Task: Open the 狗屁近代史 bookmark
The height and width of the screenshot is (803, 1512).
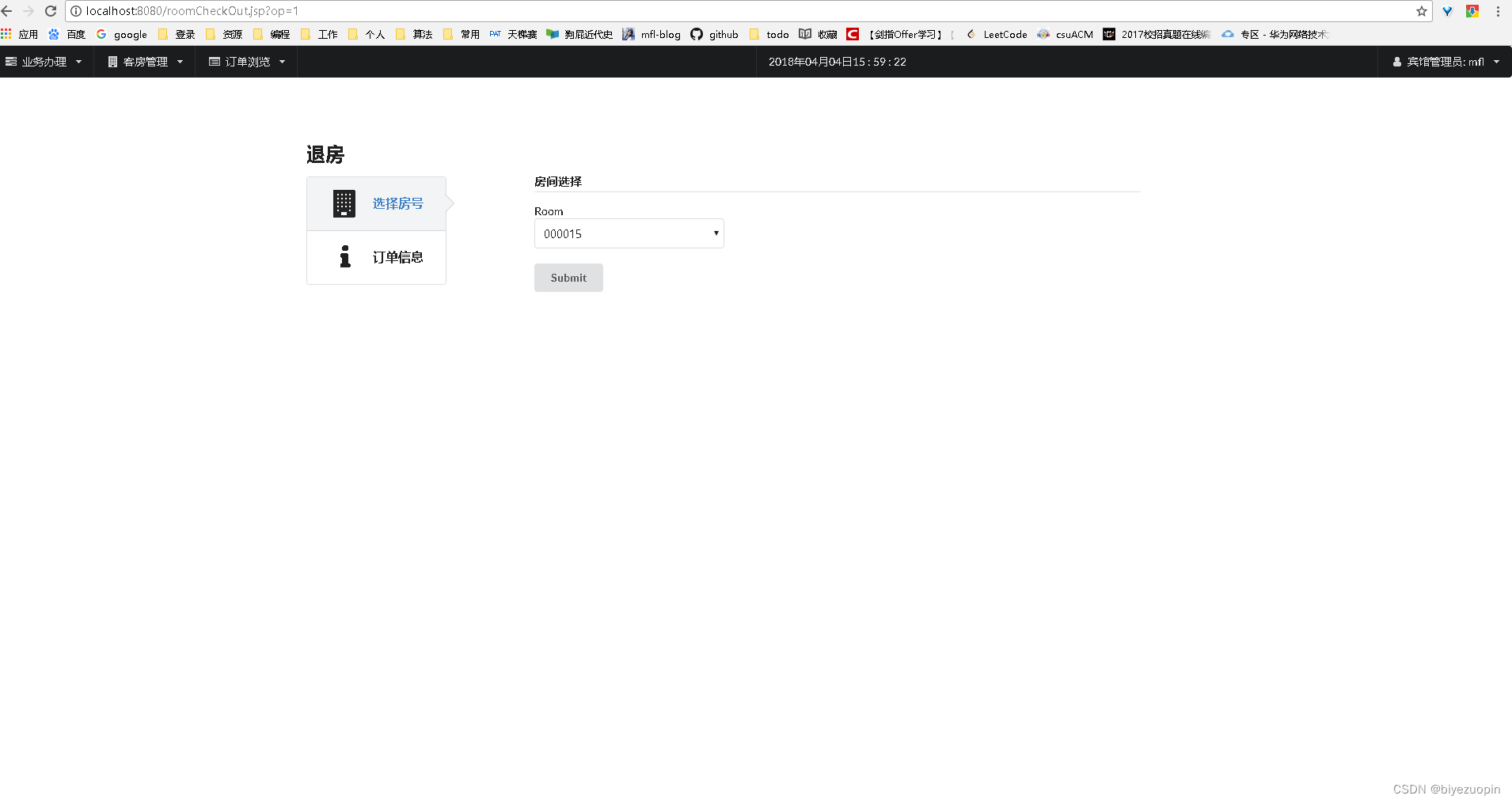Action: click(579, 34)
